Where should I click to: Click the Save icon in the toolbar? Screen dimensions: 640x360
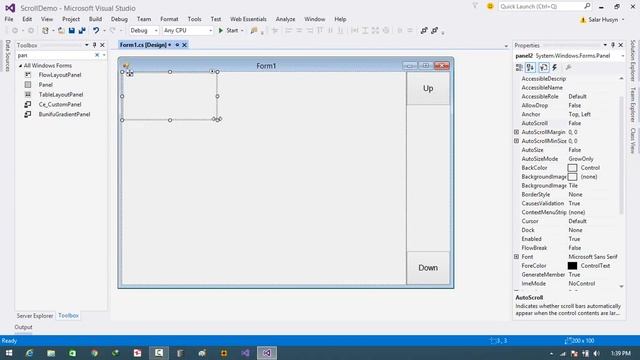(x=71, y=31)
